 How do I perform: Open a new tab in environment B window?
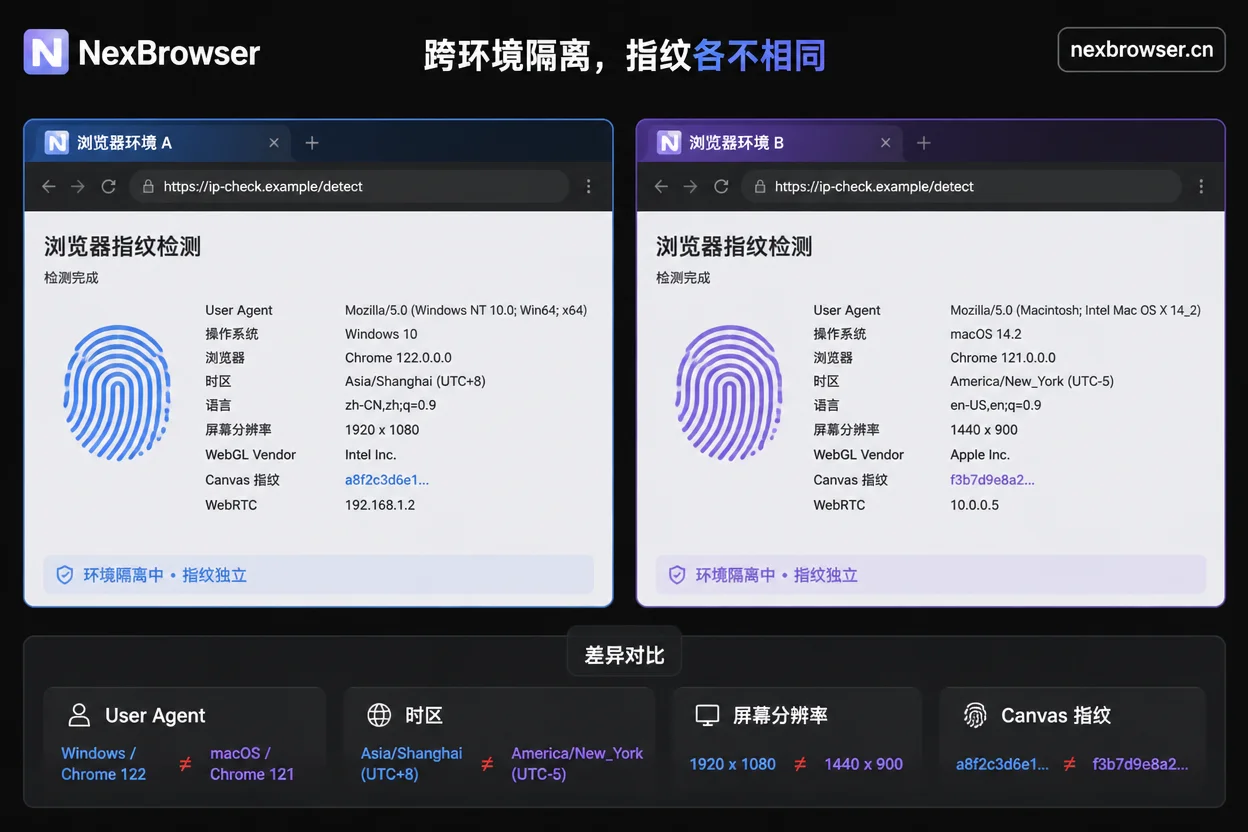[924, 143]
